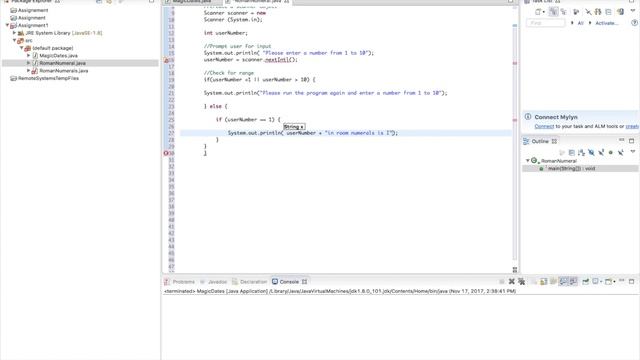The image size is (640, 360).
Task: Collapse the Assignment1 project
Action: point(7,25)
